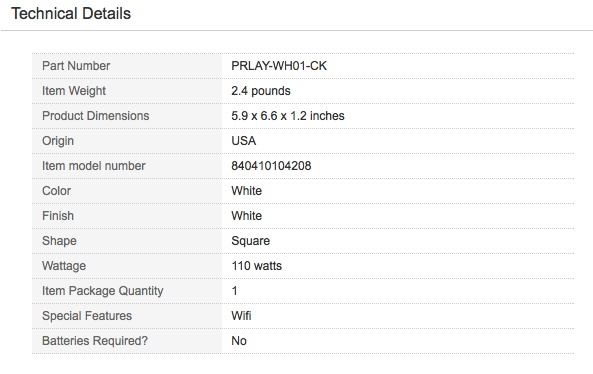Click the Item Package Quantity label

click(102, 291)
